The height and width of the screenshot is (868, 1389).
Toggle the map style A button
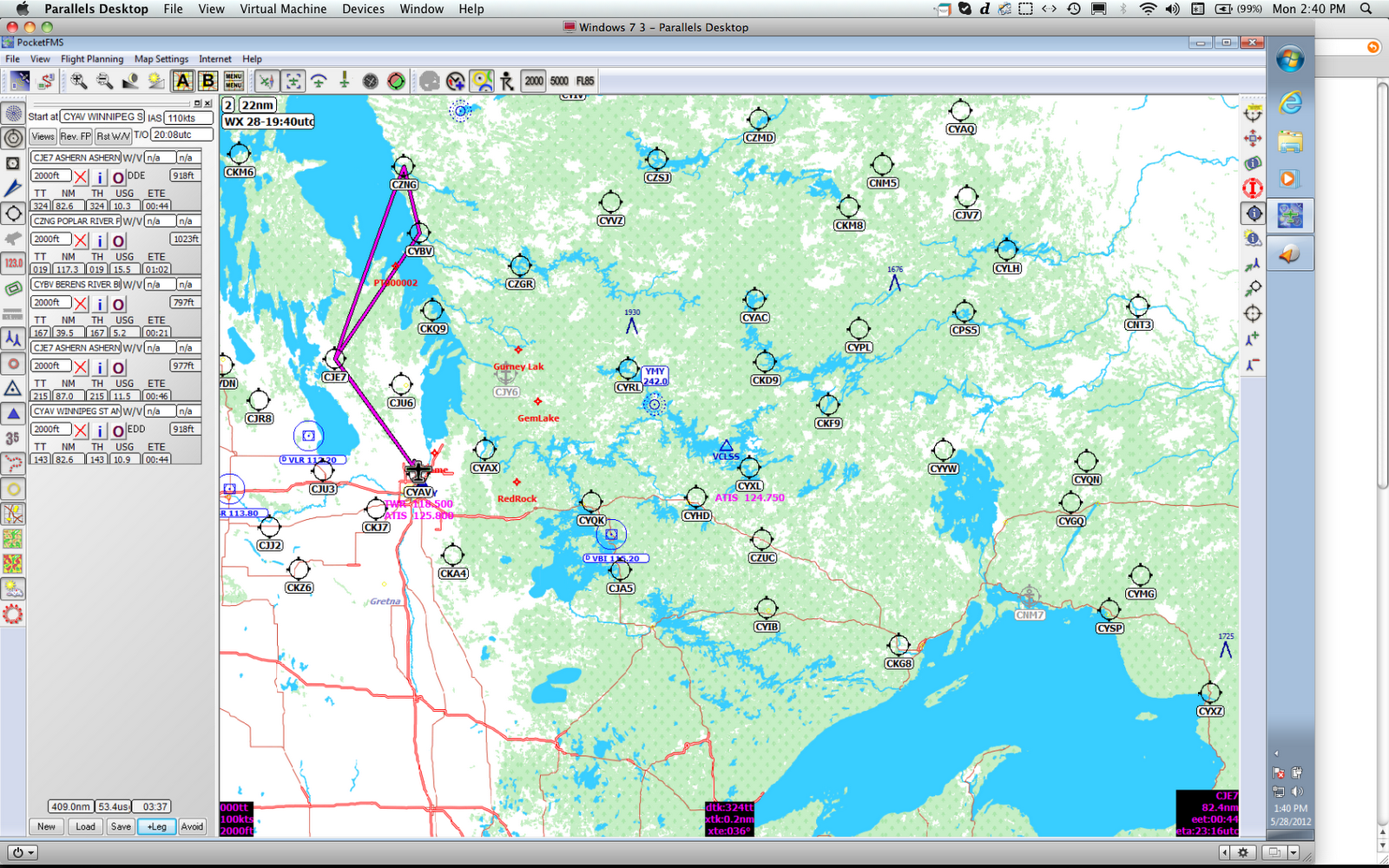point(182,81)
